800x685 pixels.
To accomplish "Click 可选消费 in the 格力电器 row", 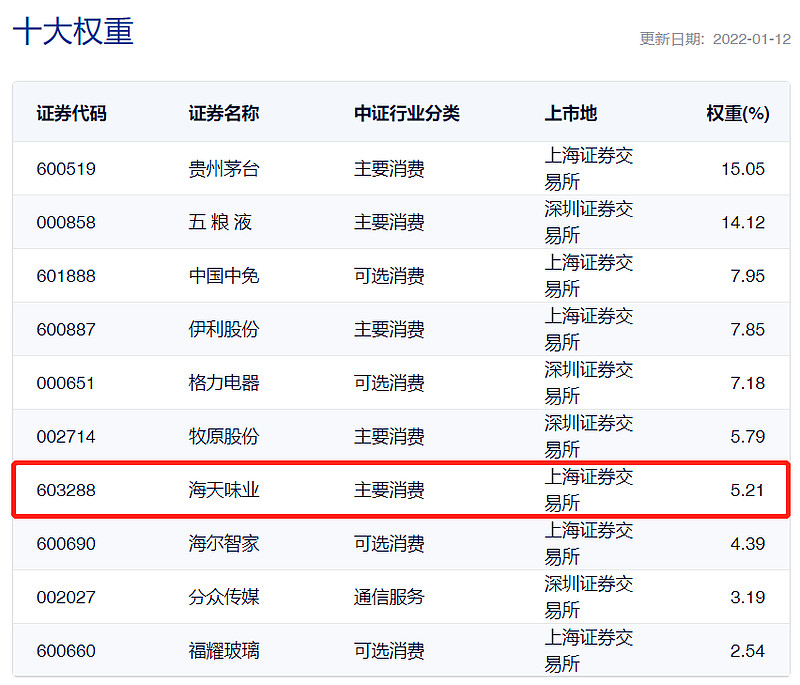I will (389, 383).
